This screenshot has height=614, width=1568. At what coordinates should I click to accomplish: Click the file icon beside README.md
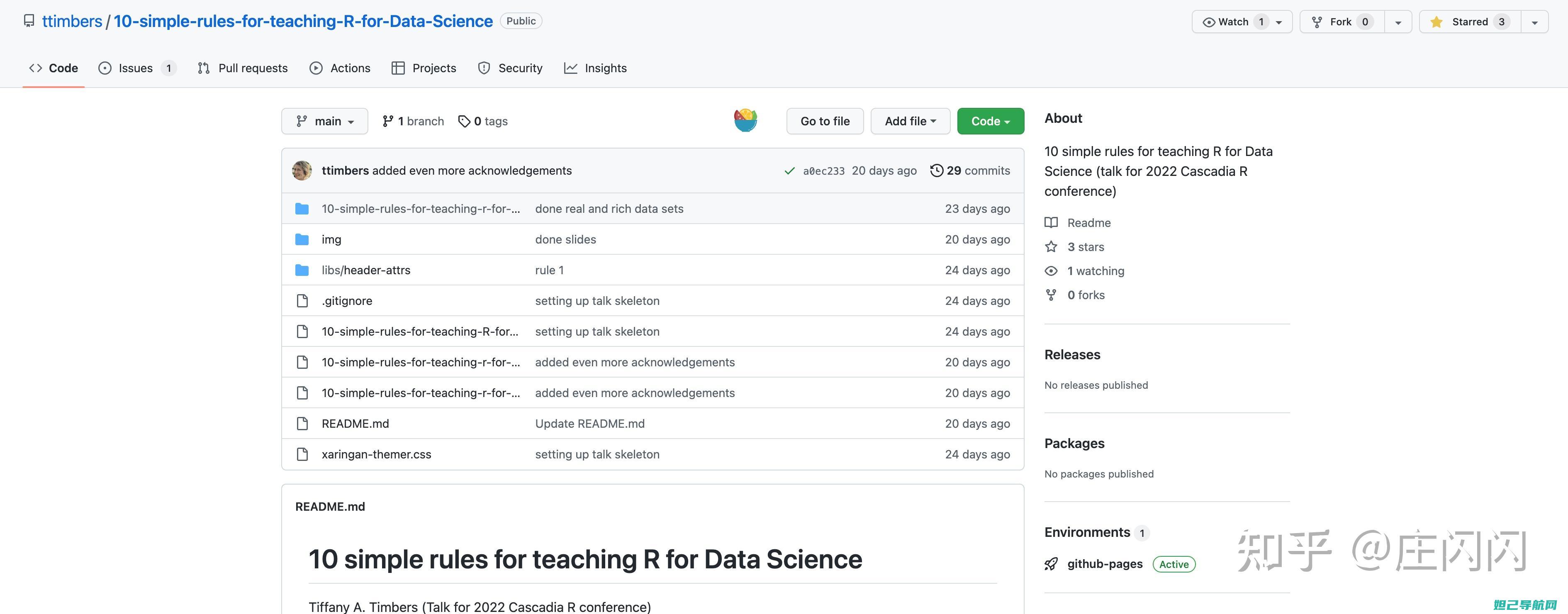coord(302,424)
